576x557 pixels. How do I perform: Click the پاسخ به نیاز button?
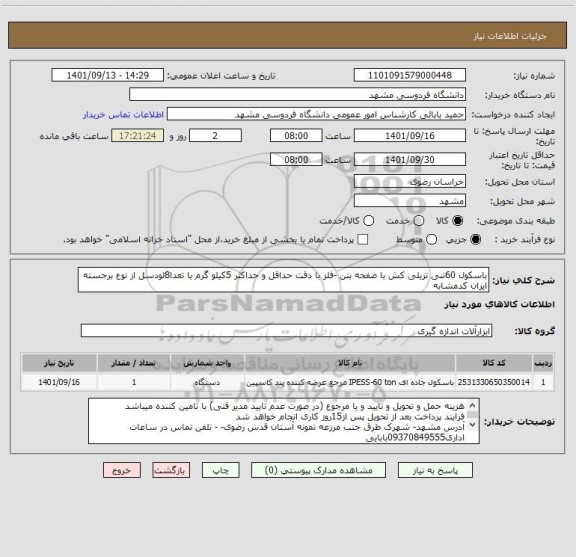click(435, 470)
